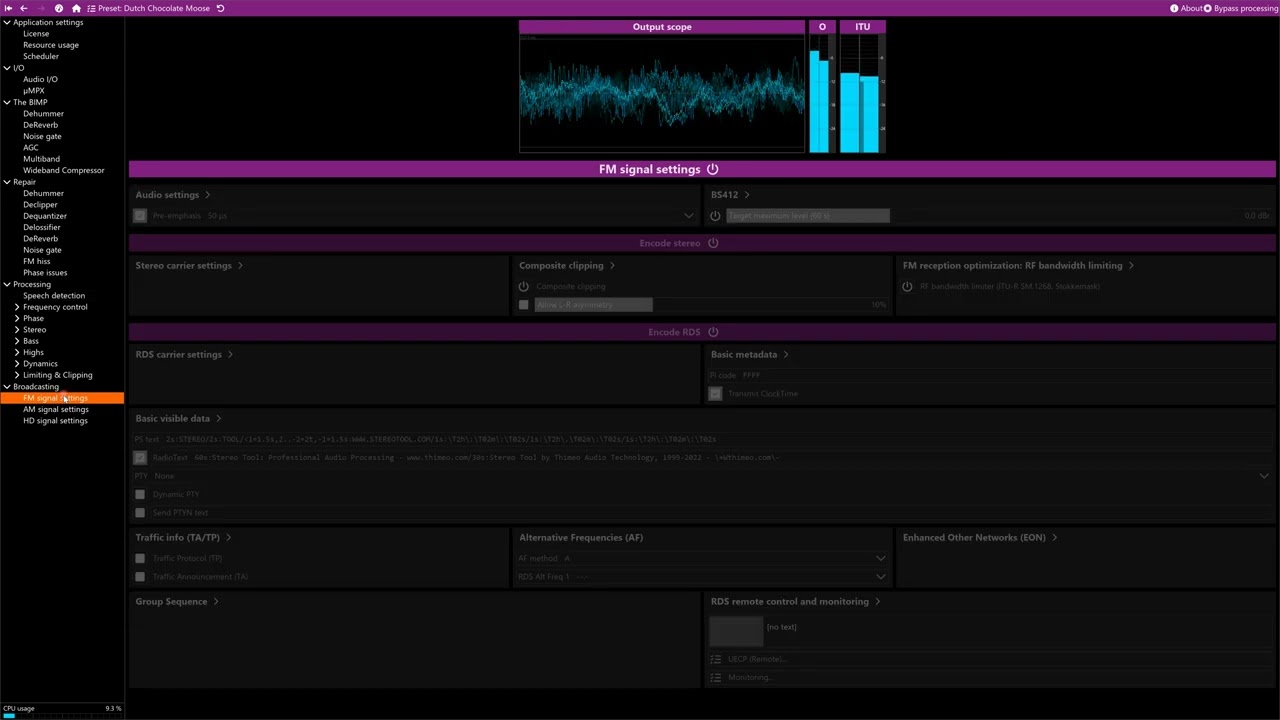1280x720 pixels.
Task: Open Scheduler in sidebar
Action: tap(41, 56)
